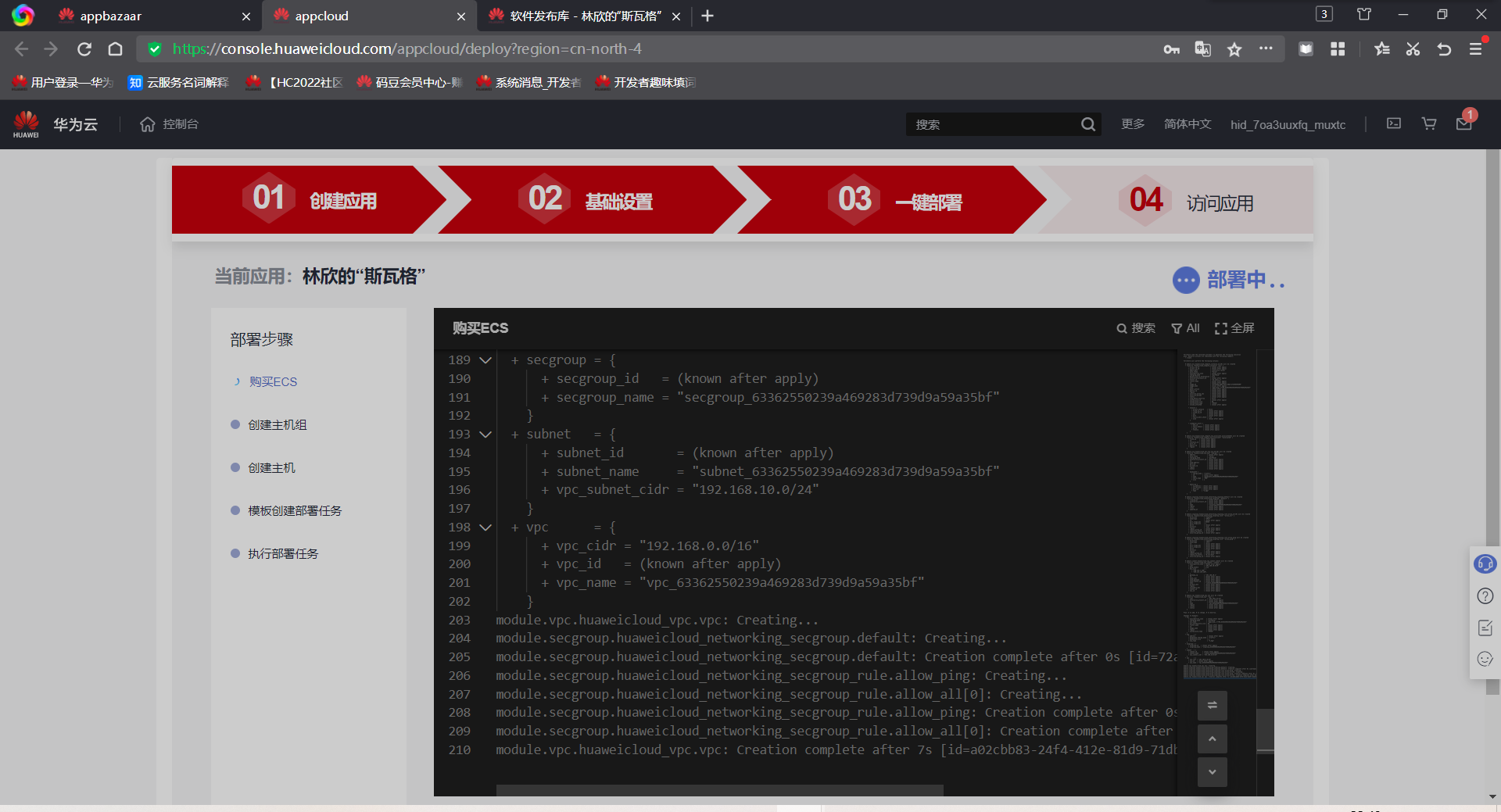The image size is (1501, 812).
Task: Click the browser back arrow
Action: (x=21, y=49)
